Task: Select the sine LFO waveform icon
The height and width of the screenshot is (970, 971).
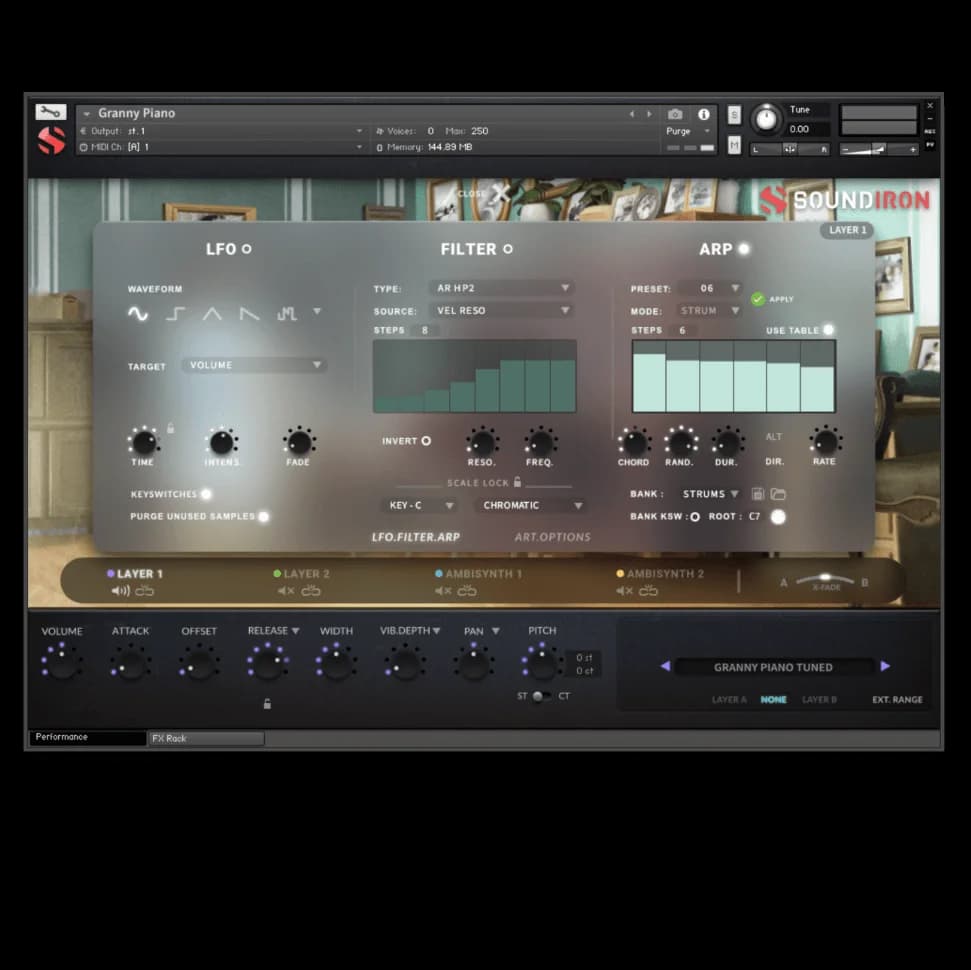Action: pos(138,314)
